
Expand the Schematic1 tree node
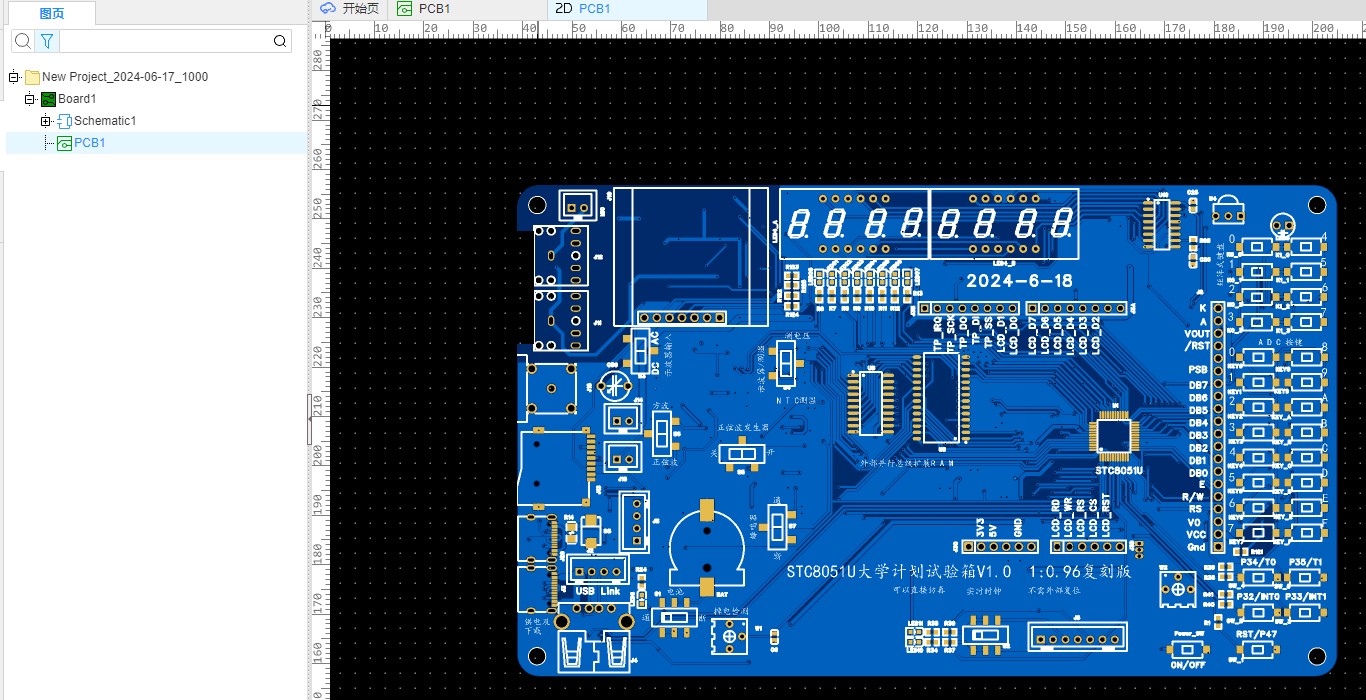[46, 121]
